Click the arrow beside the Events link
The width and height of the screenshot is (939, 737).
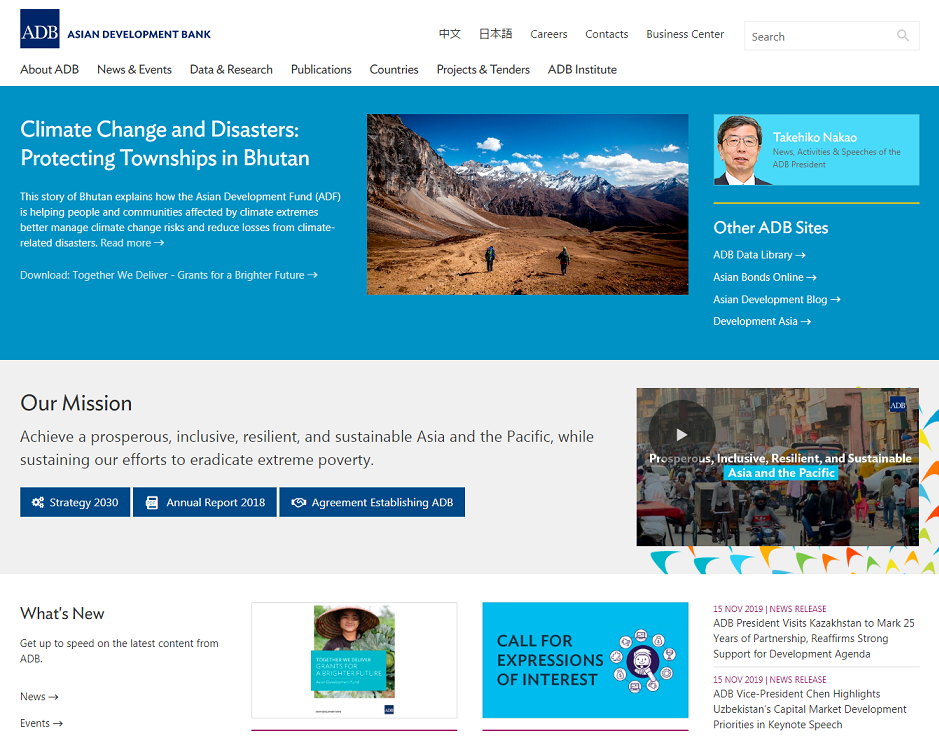[57, 723]
